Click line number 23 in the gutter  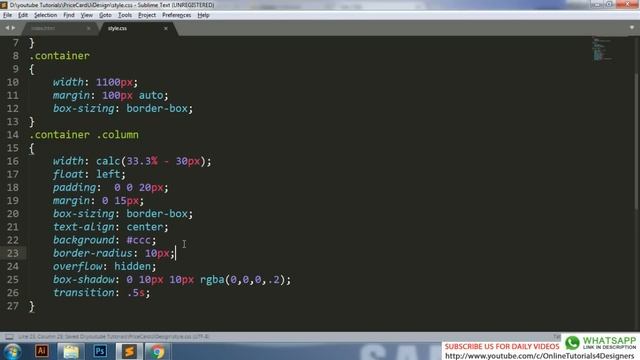coord(13,253)
